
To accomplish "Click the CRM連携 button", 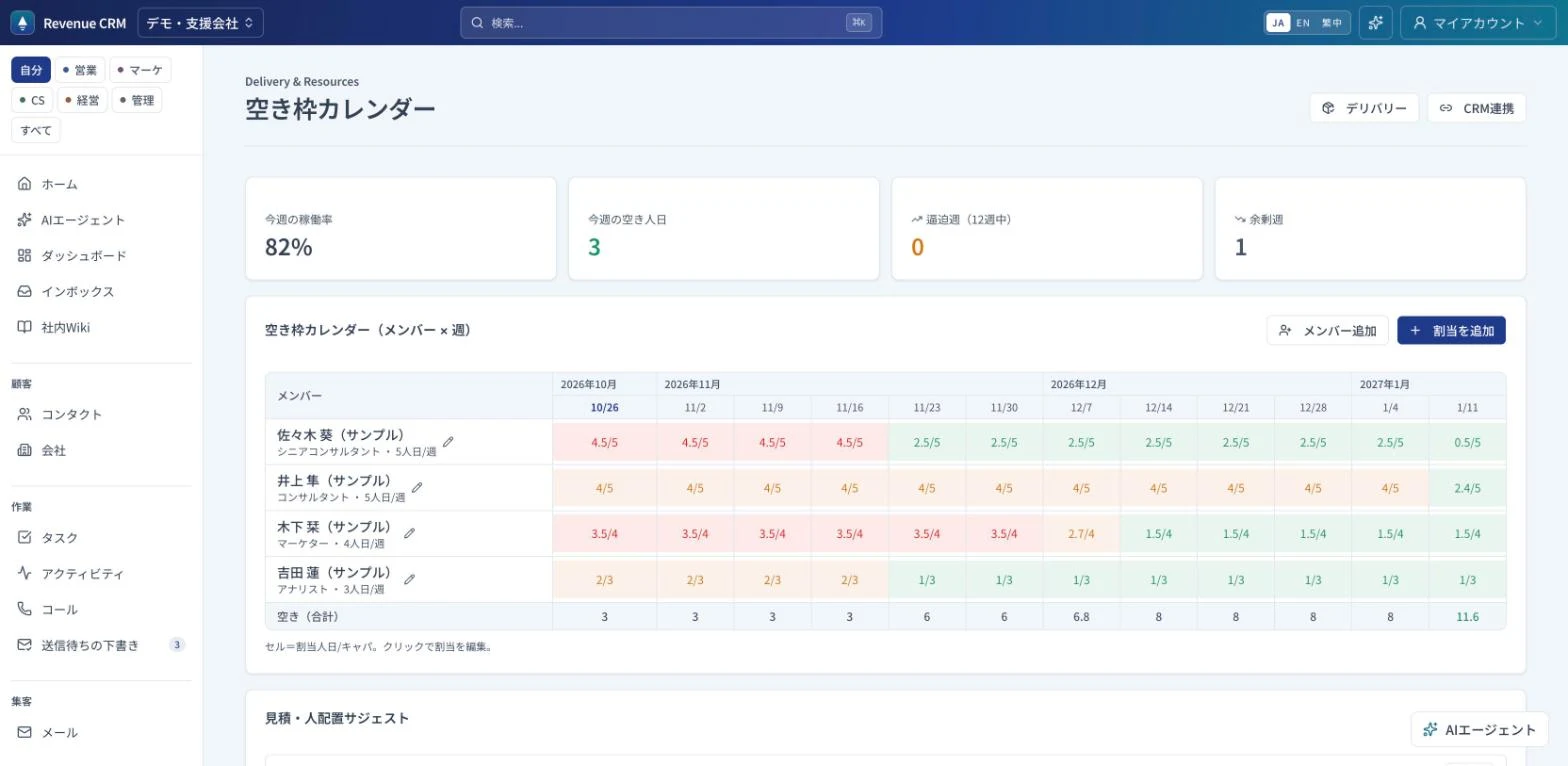I will (1477, 108).
